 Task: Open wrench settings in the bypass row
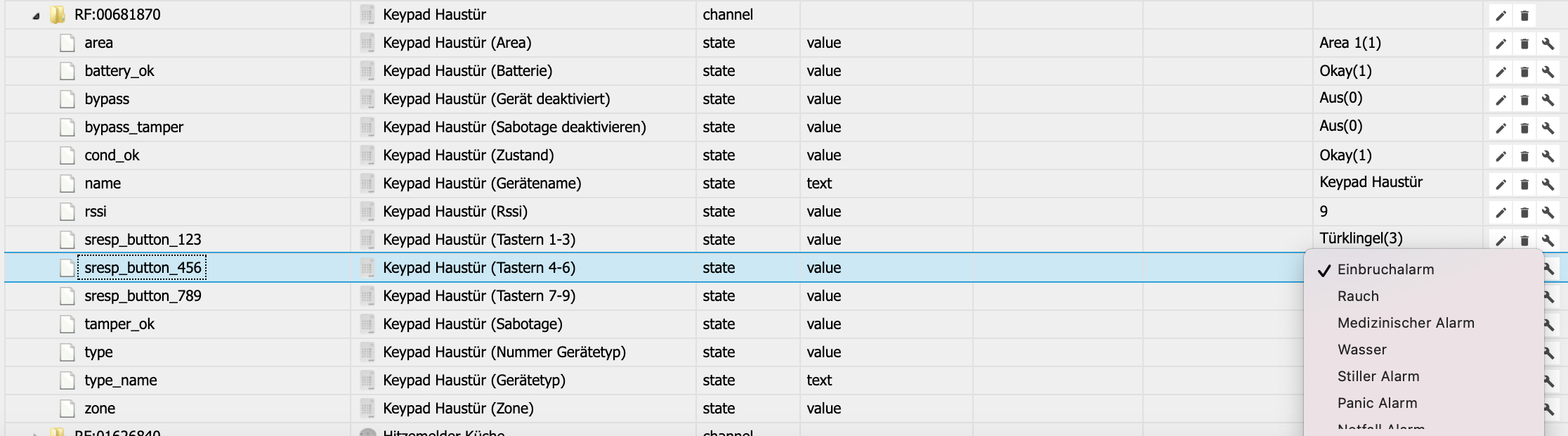[1548, 100]
